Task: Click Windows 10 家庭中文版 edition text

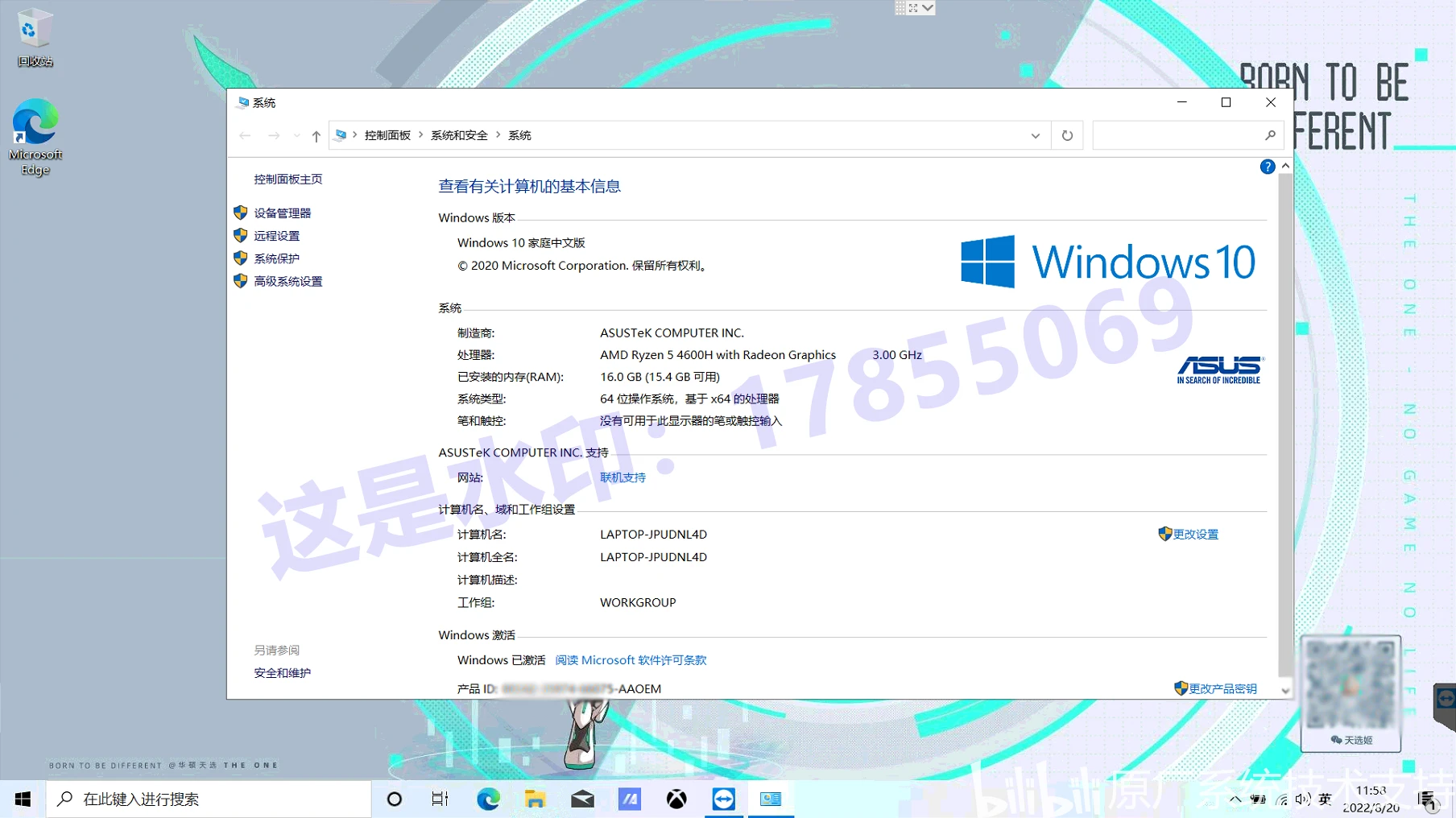Action: [x=521, y=242]
